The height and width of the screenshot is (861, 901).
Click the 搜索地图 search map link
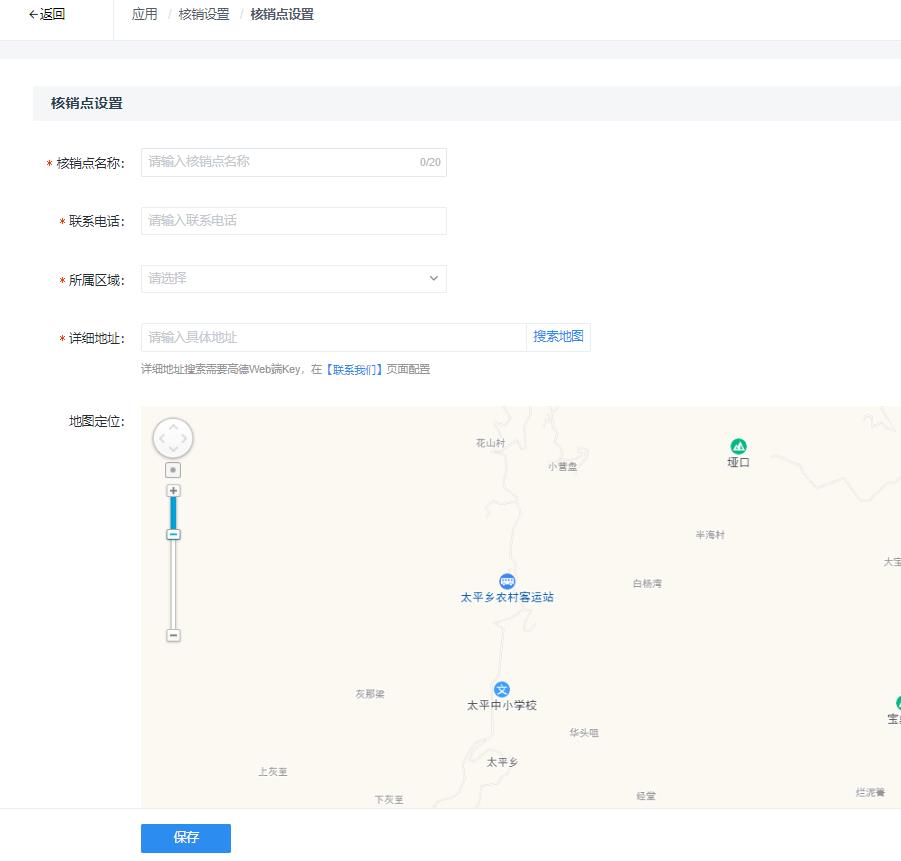click(558, 337)
